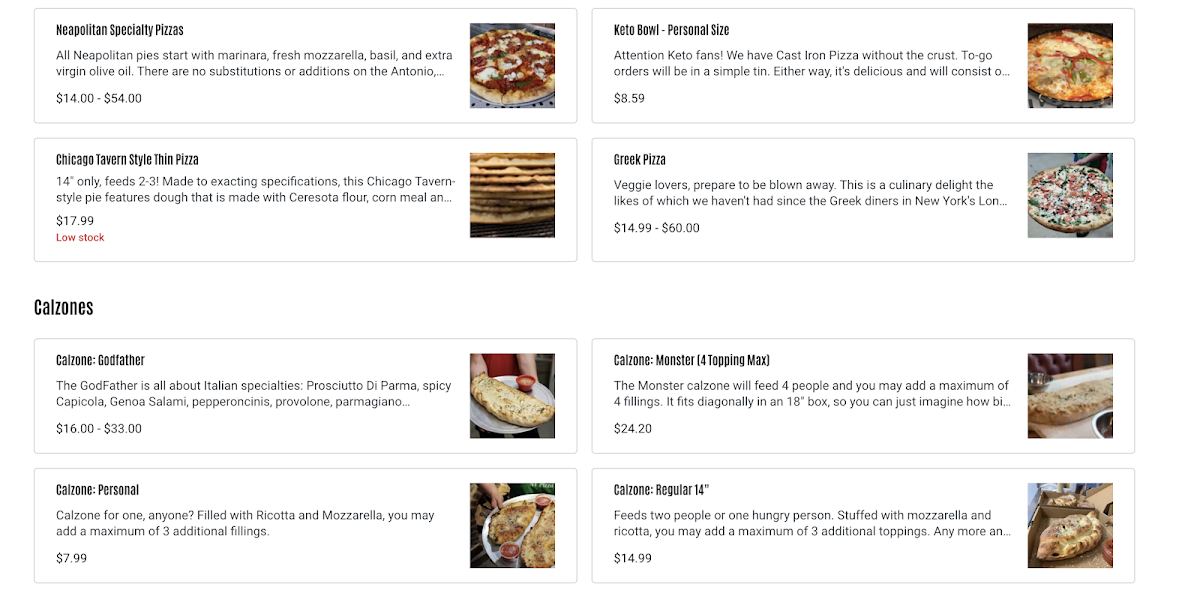Open the Calzone: Regular 14" image
1200x602 pixels.
(1070, 526)
